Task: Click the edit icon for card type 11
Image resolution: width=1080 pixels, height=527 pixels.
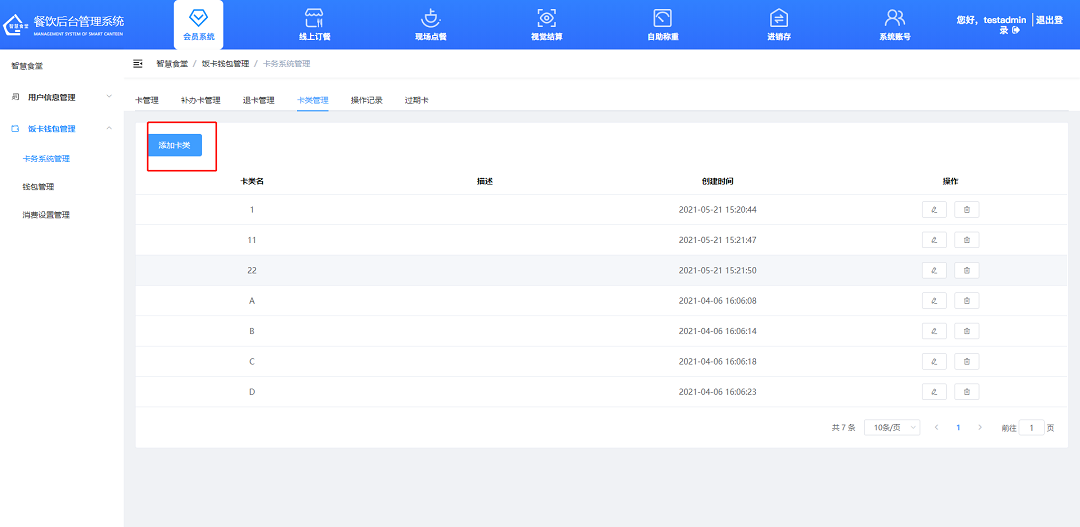Action: coord(933,240)
